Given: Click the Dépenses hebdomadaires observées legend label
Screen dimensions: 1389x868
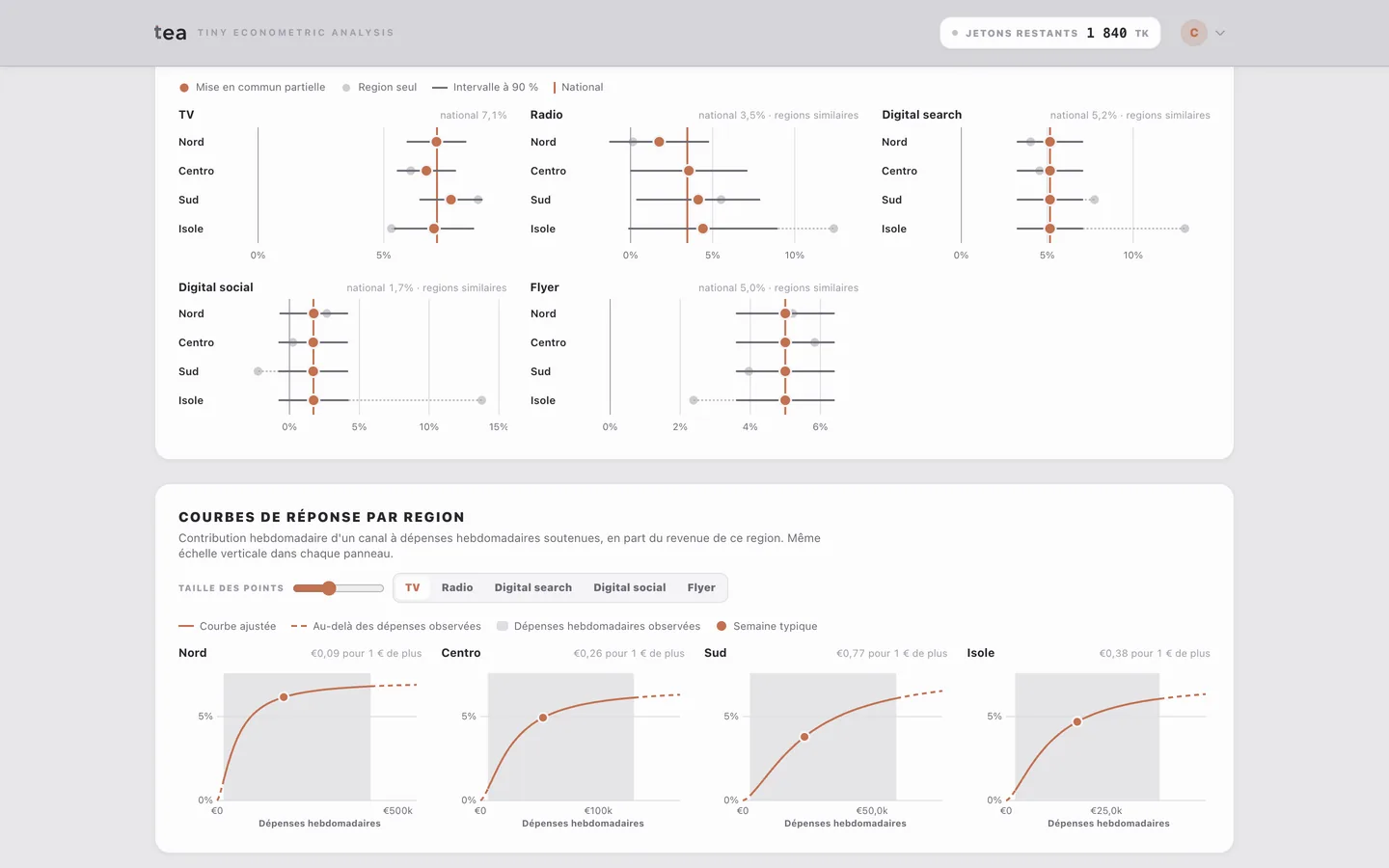Looking at the screenshot, I should [x=607, y=626].
